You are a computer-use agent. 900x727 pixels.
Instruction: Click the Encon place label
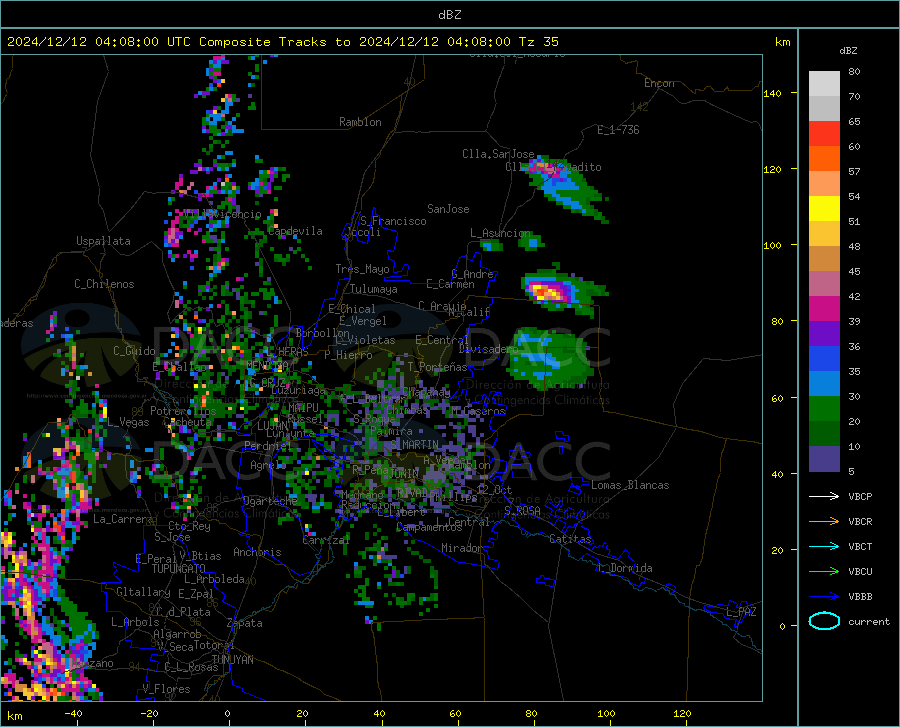point(659,83)
